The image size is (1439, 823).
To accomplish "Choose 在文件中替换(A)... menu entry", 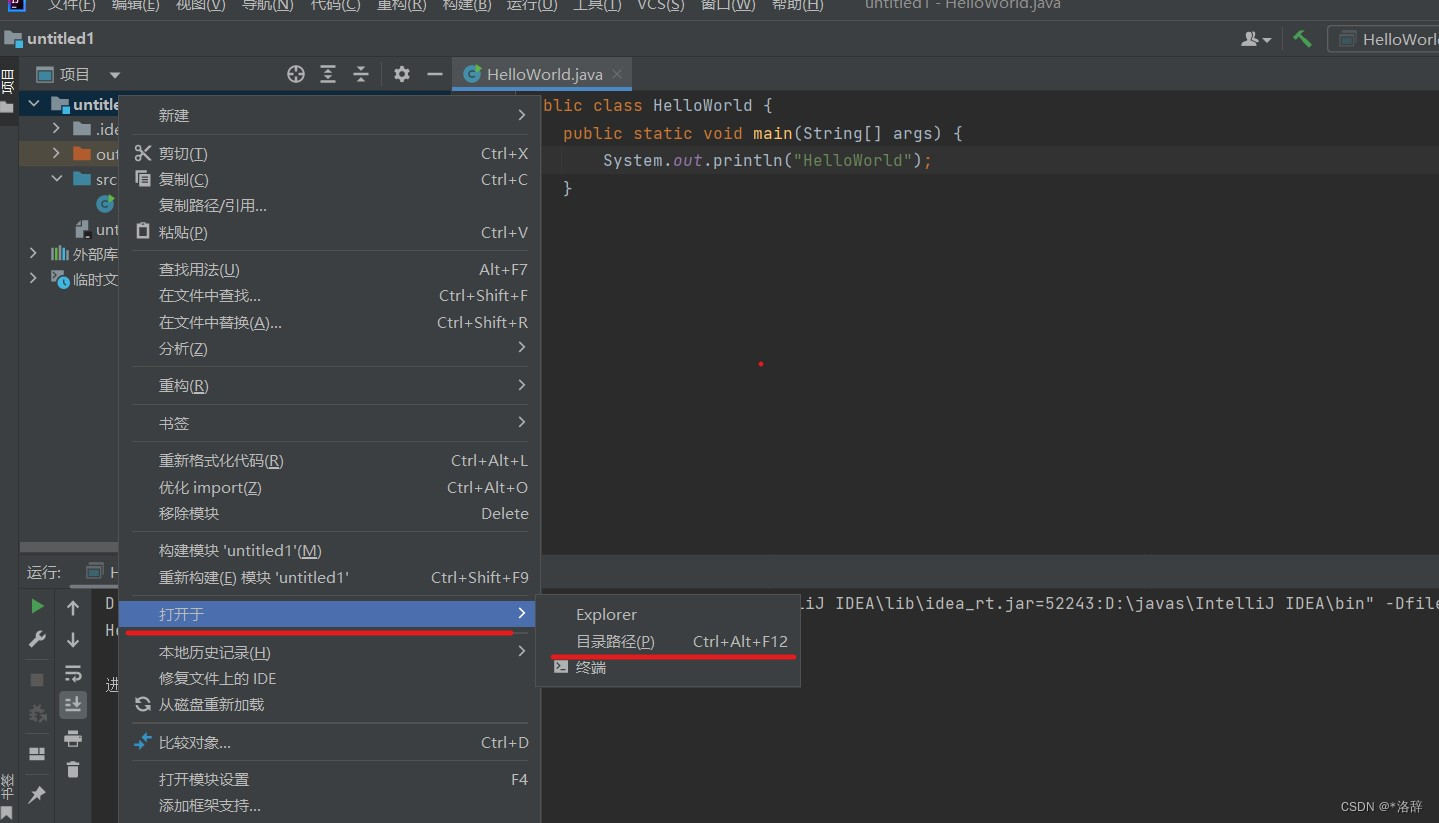I will (x=329, y=322).
